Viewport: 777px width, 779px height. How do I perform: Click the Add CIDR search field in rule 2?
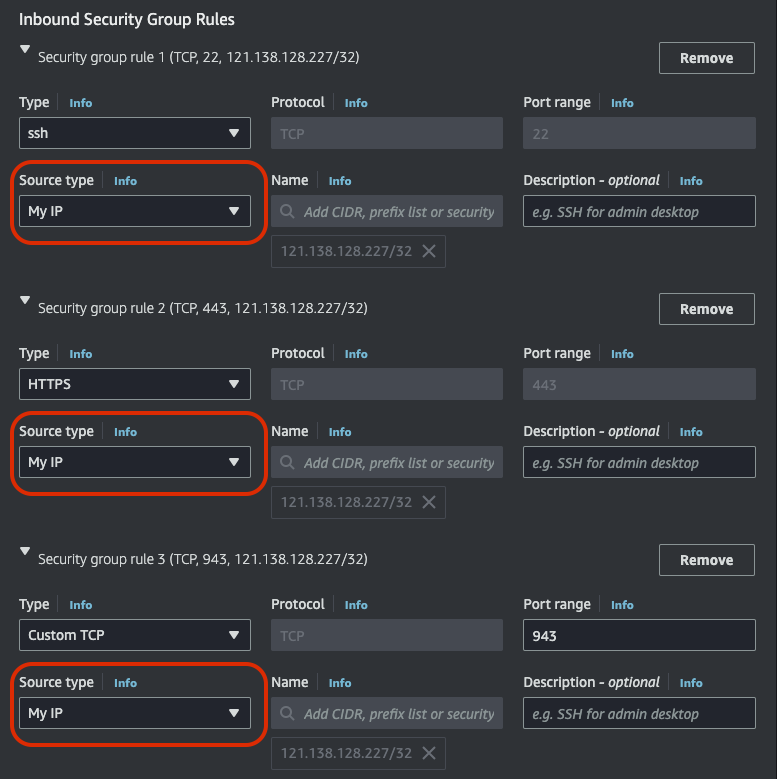(x=387, y=462)
